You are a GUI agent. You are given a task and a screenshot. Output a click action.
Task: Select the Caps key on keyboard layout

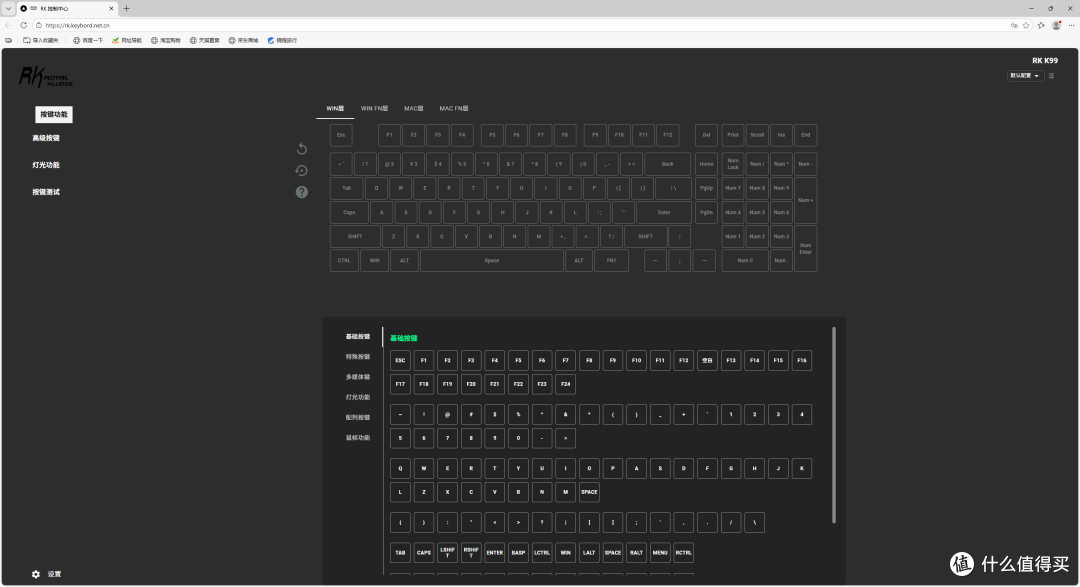pyautogui.click(x=349, y=212)
